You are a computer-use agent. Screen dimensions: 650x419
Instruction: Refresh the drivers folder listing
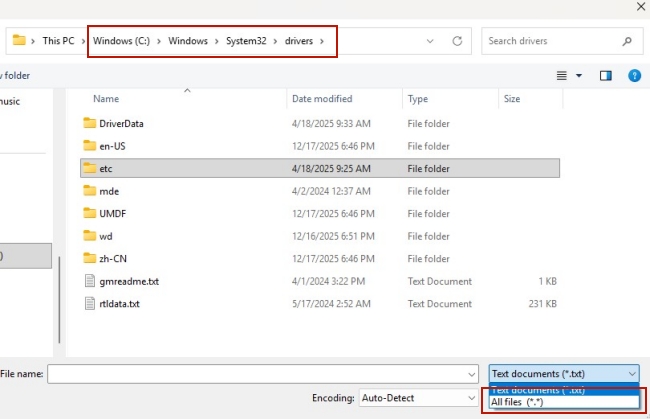tap(457, 41)
